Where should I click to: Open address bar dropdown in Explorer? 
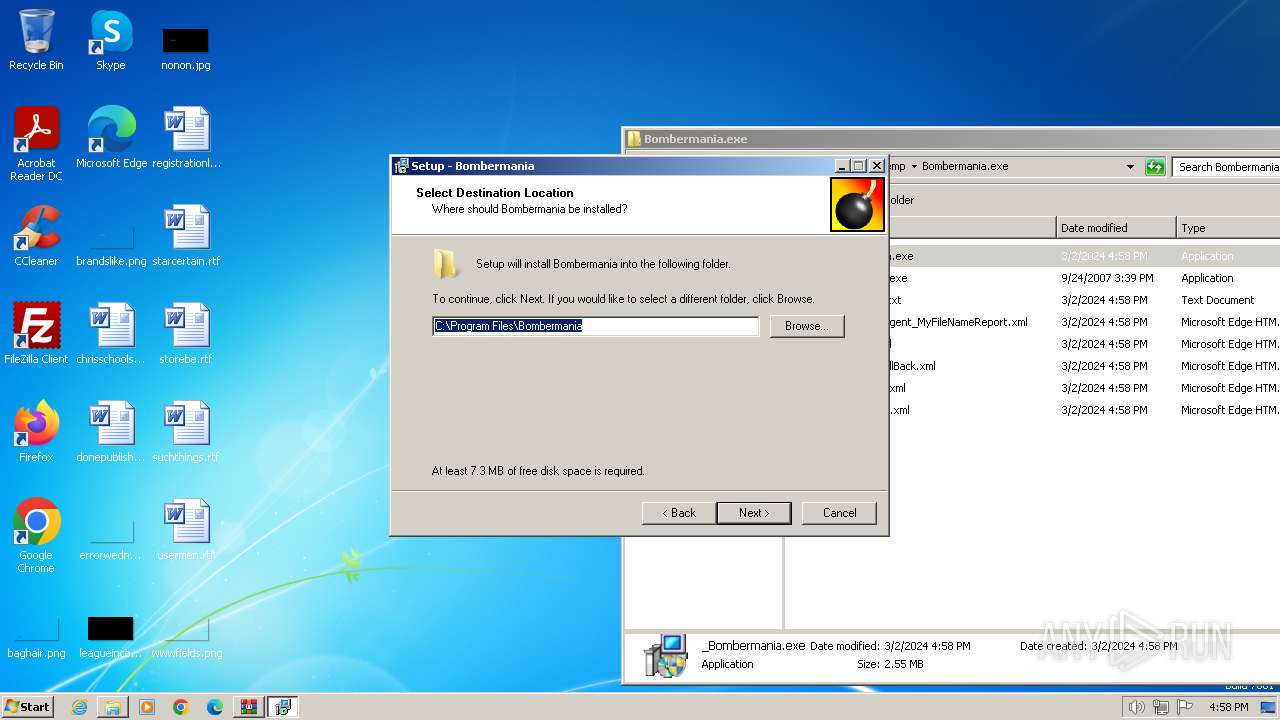point(1130,167)
